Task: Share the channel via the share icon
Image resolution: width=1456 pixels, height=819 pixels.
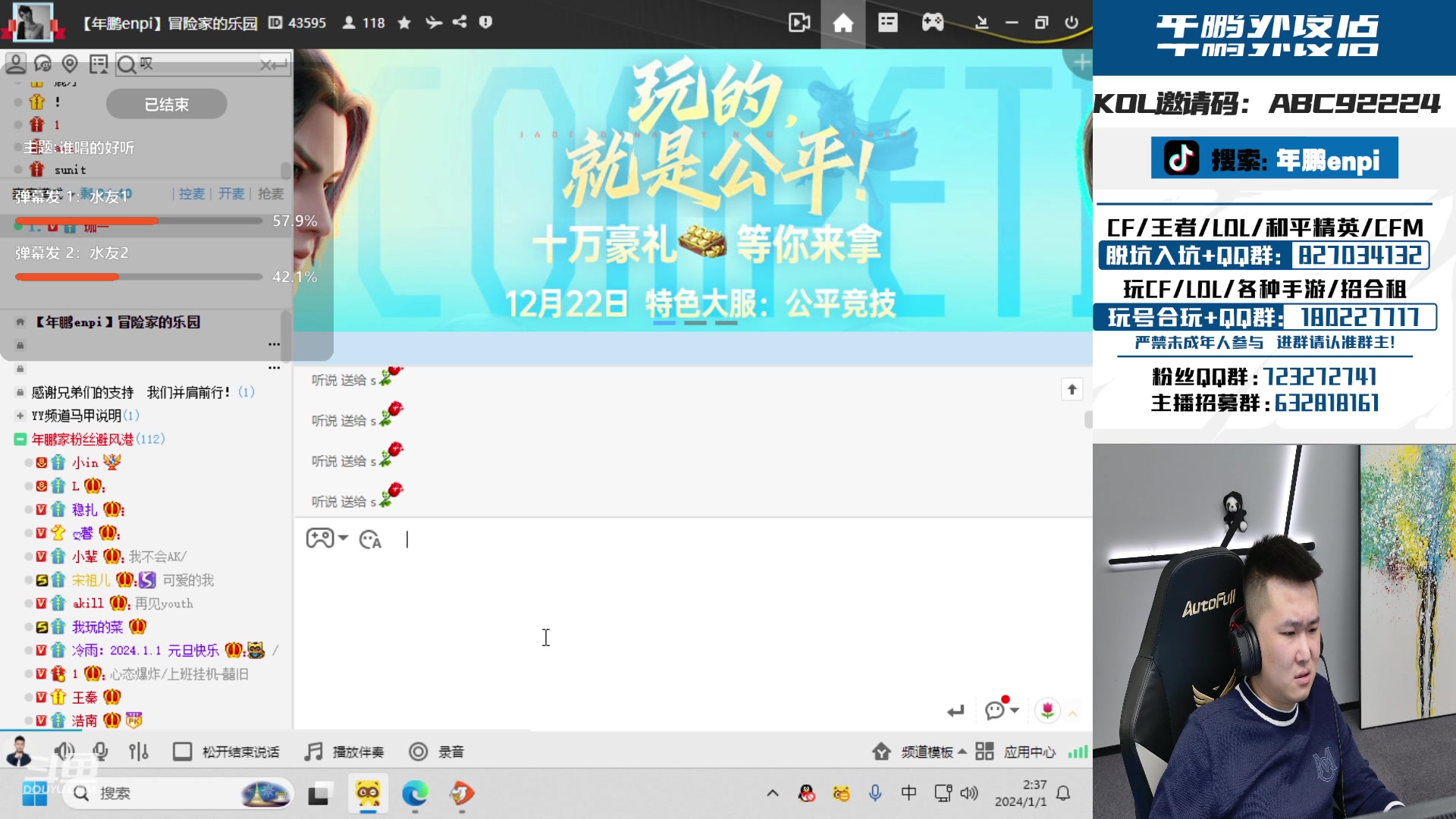Action: pyautogui.click(x=460, y=22)
